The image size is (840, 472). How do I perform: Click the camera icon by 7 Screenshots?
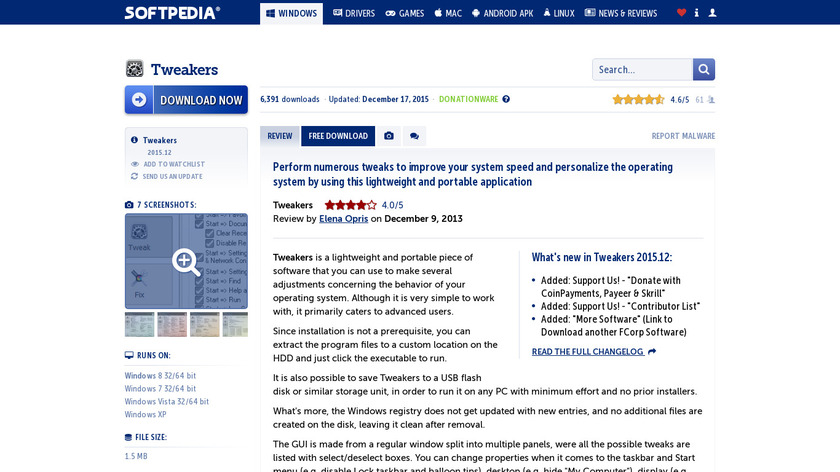click(129, 205)
